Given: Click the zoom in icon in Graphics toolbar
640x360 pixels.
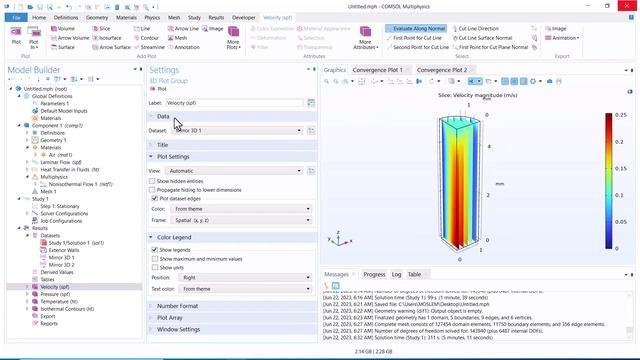Looking at the screenshot, I should (x=327, y=81).
